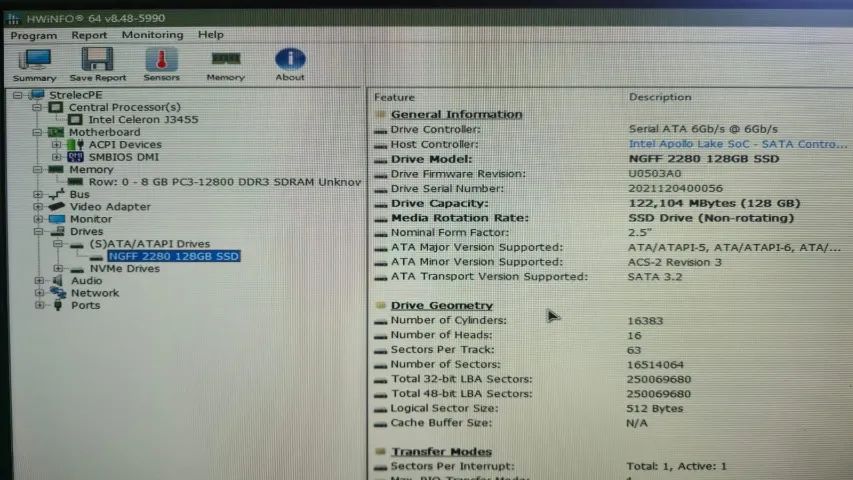Select the NGFF 2280 128GB SSD tree item
This screenshot has height=480, width=853.
pos(174,256)
